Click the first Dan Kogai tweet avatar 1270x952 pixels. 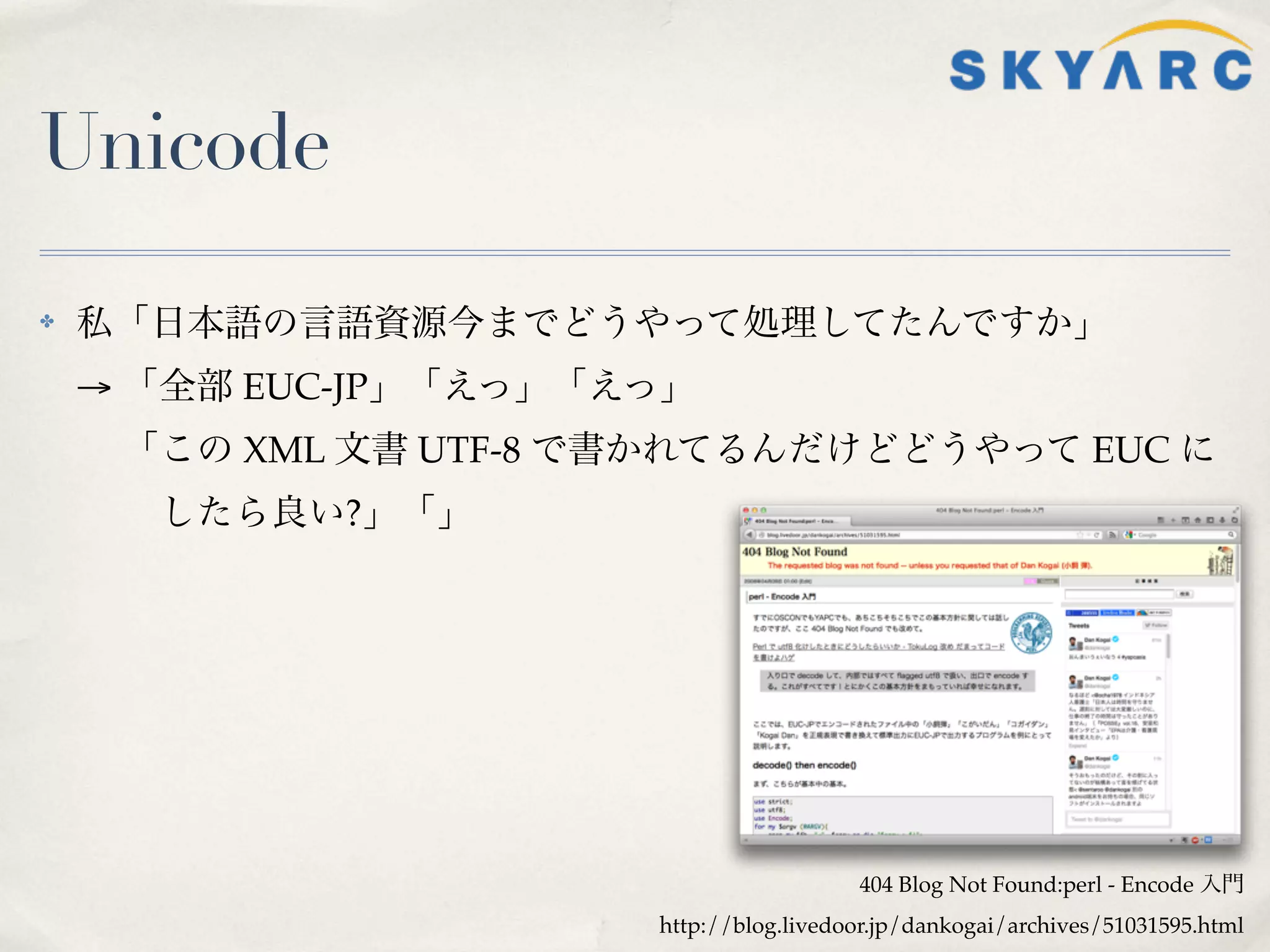[1075, 643]
